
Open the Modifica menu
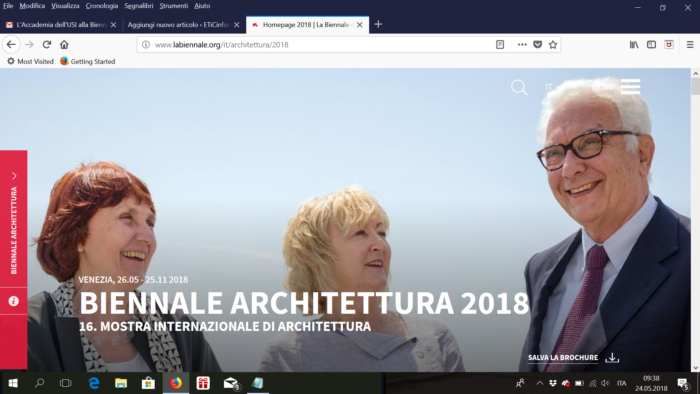[x=32, y=6]
